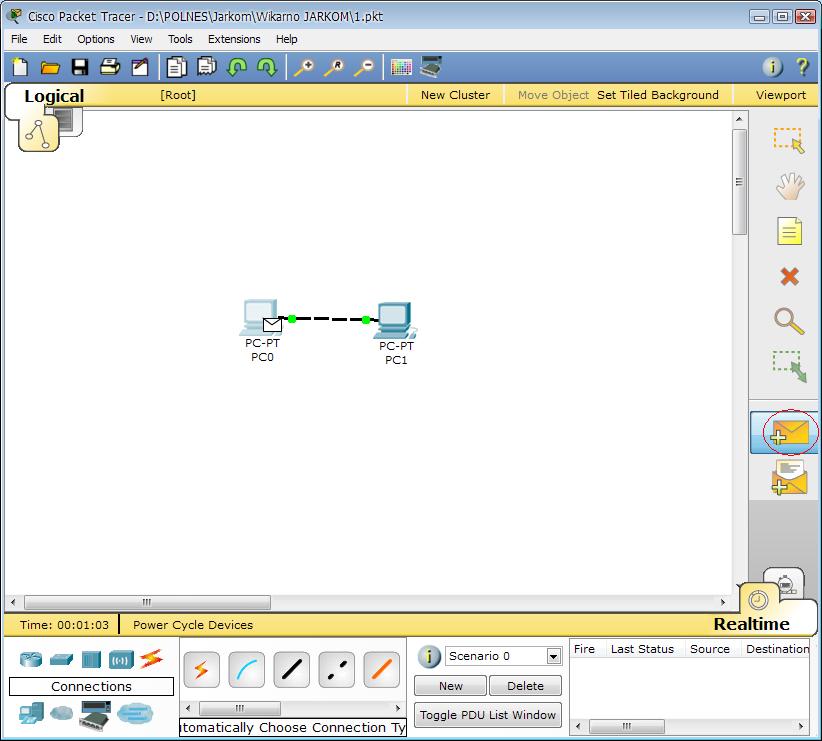Viewport: 822px width, 741px height.
Task: Pick Copper Straight-Through cable
Action: point(291,670)
